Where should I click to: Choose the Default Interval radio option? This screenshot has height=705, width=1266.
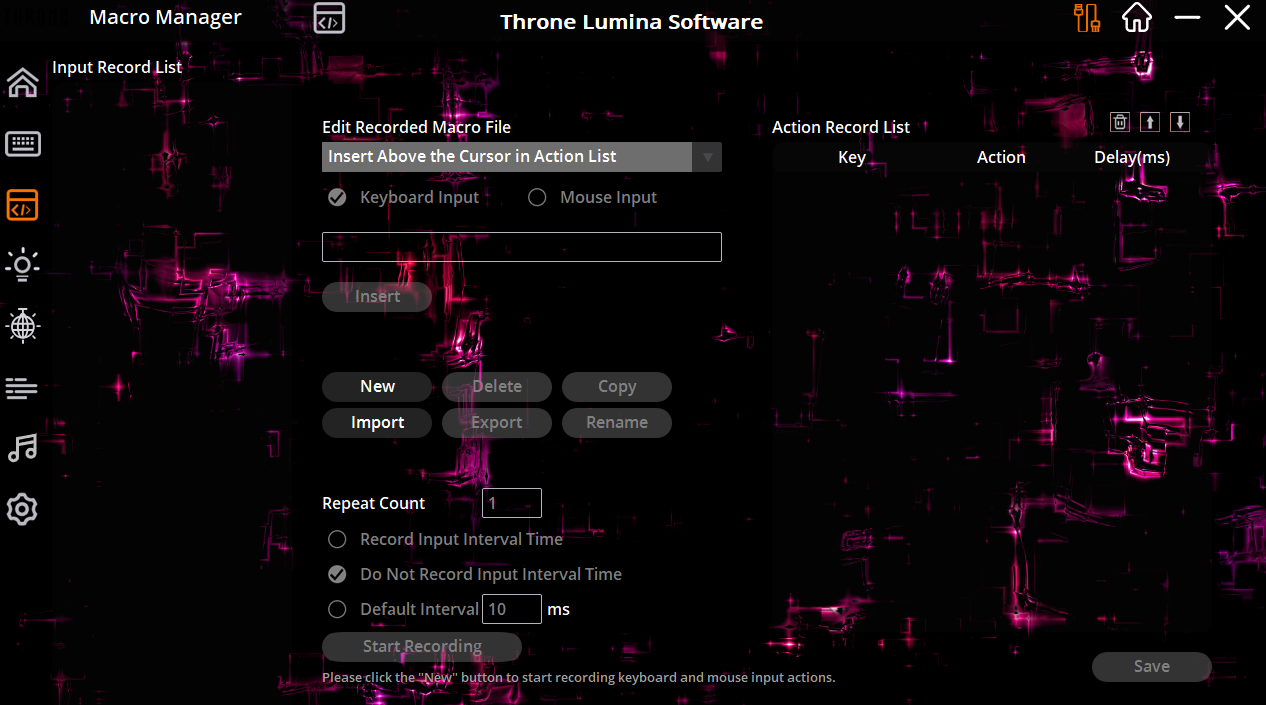click(403, 609)
